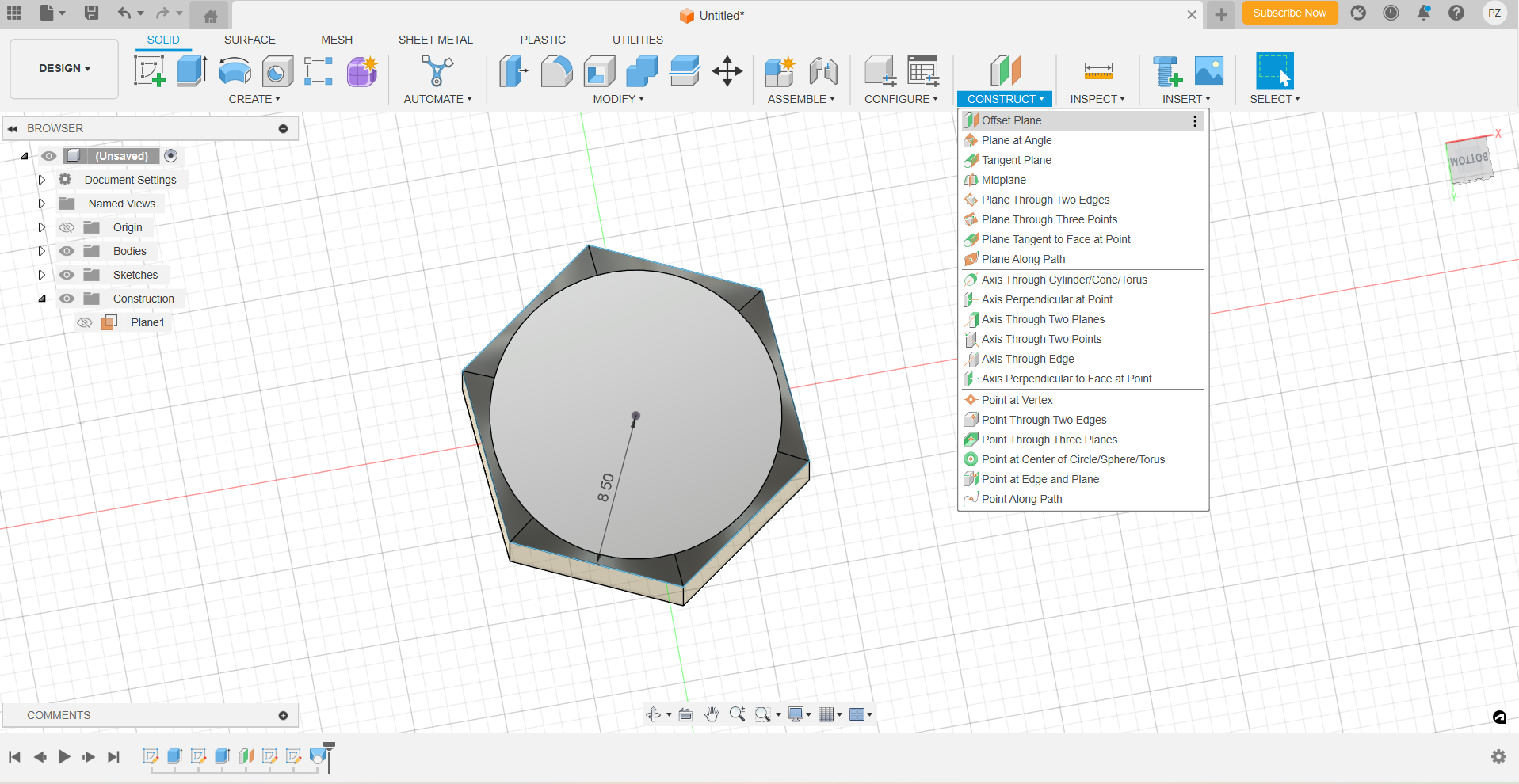Click the Measure ruler icon
This screenshot has width=1519, height=784.
[1098, 71]
